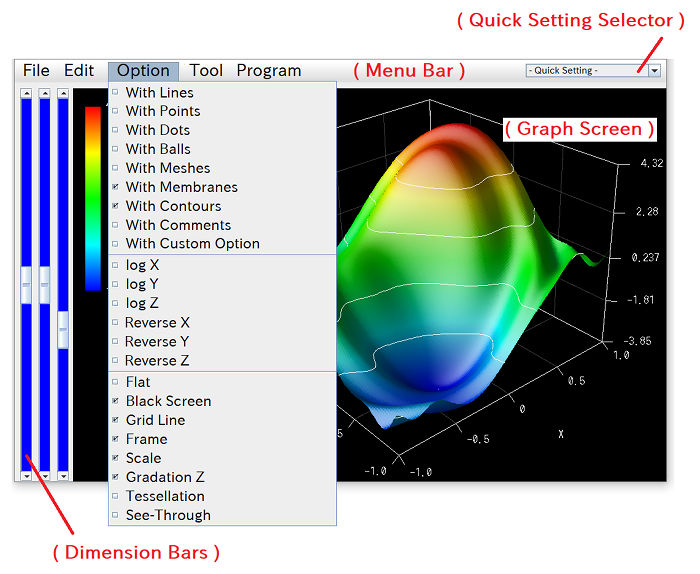The height and width of the screenshot is (574, 700).
Task: Click the Z axis value 4.32
Action: click(x=652, y=163)
